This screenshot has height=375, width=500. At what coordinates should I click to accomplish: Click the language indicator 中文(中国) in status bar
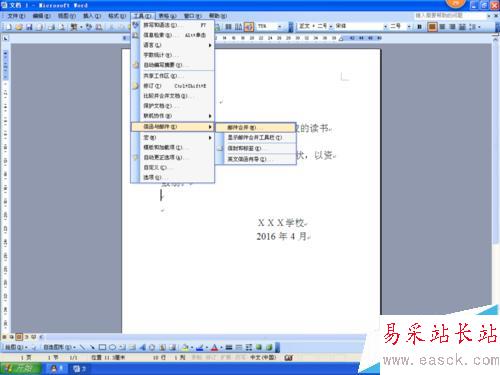coord(263,357)
